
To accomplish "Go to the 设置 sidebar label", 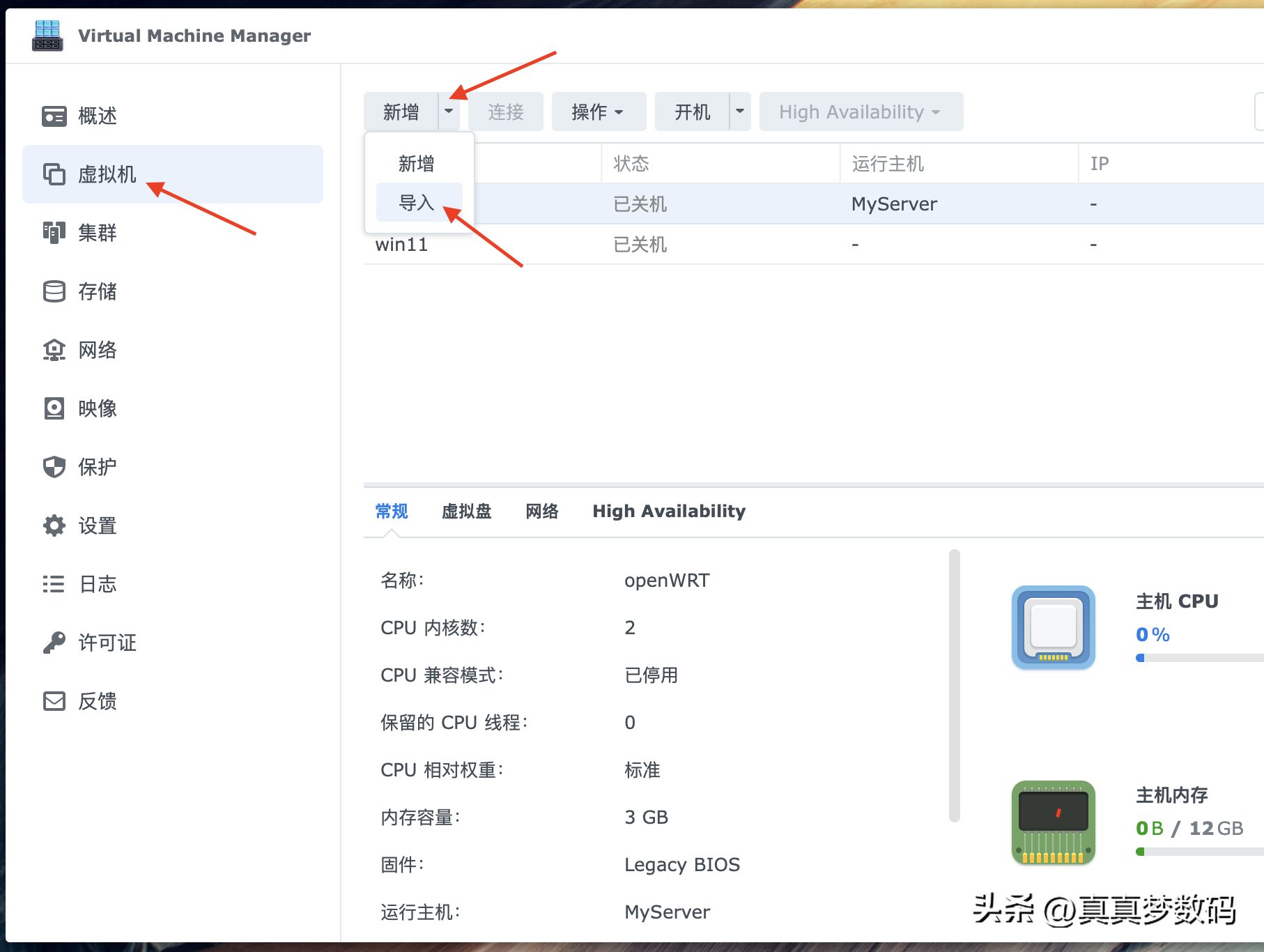I will point(98,525).
